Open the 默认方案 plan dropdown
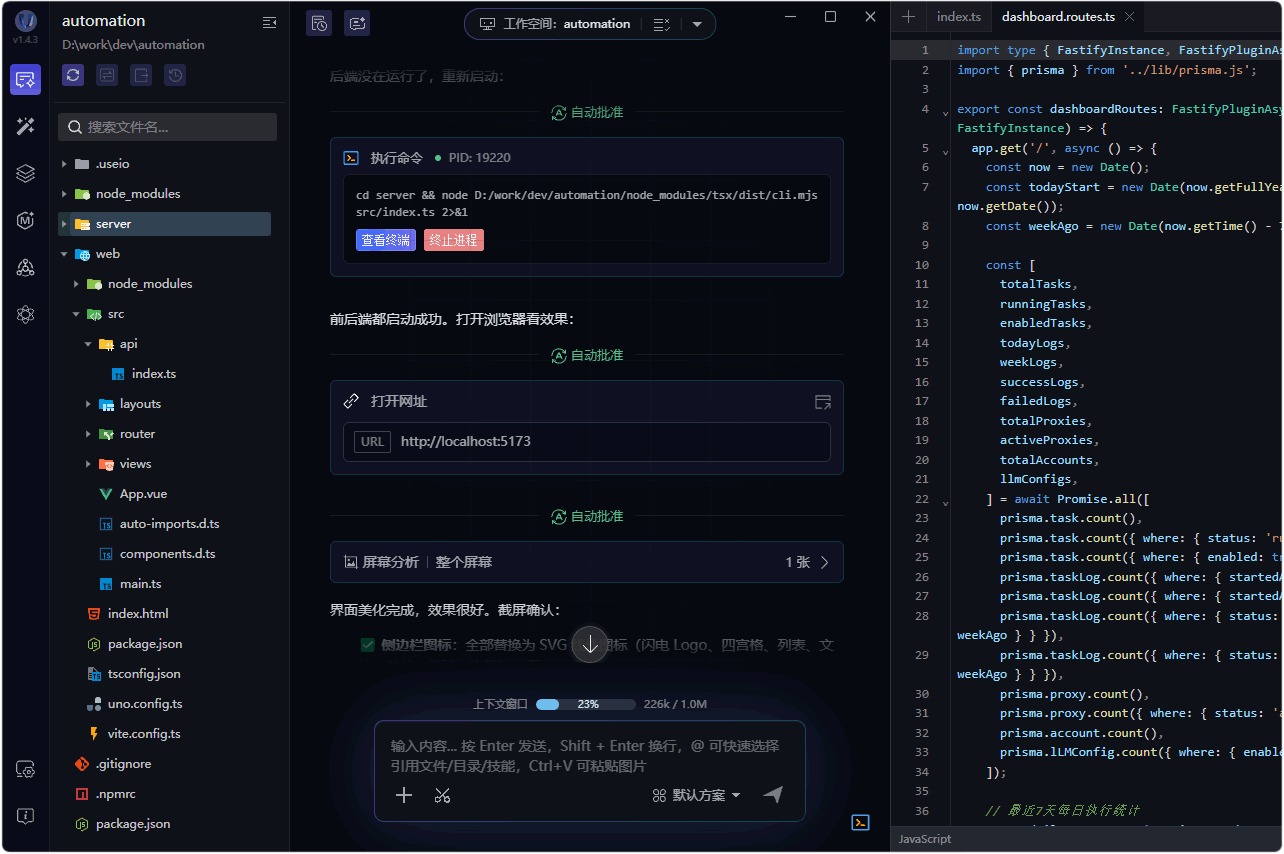Viewport: 1284px width, 854px height. click(x=697, y=795)
